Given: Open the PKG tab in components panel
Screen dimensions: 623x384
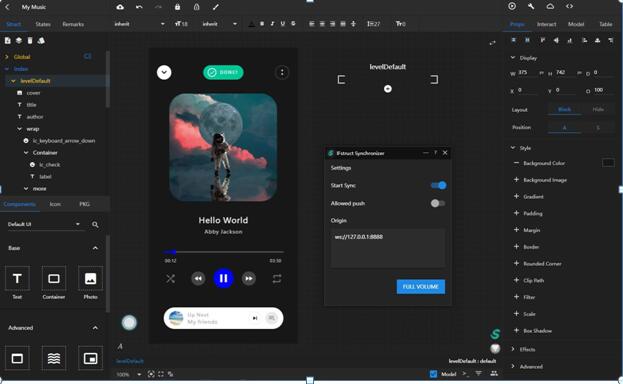Looking at the screenshot, I should (x=84, y=204).
